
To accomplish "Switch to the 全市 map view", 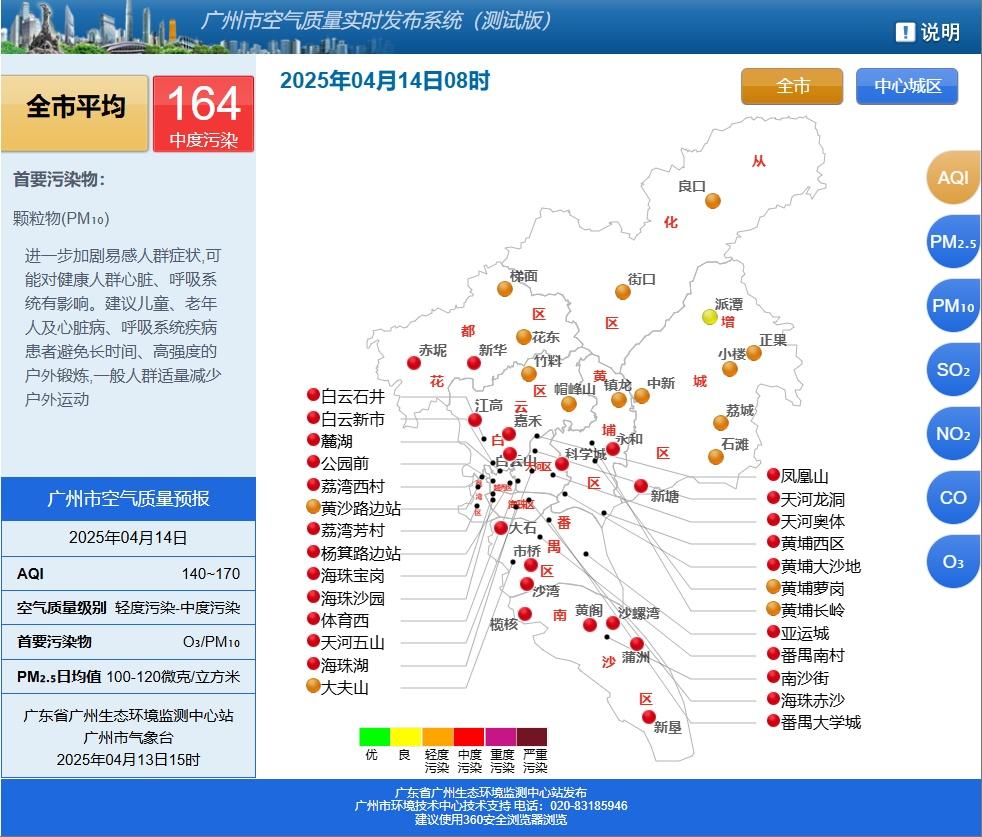I will pos(793,87).
